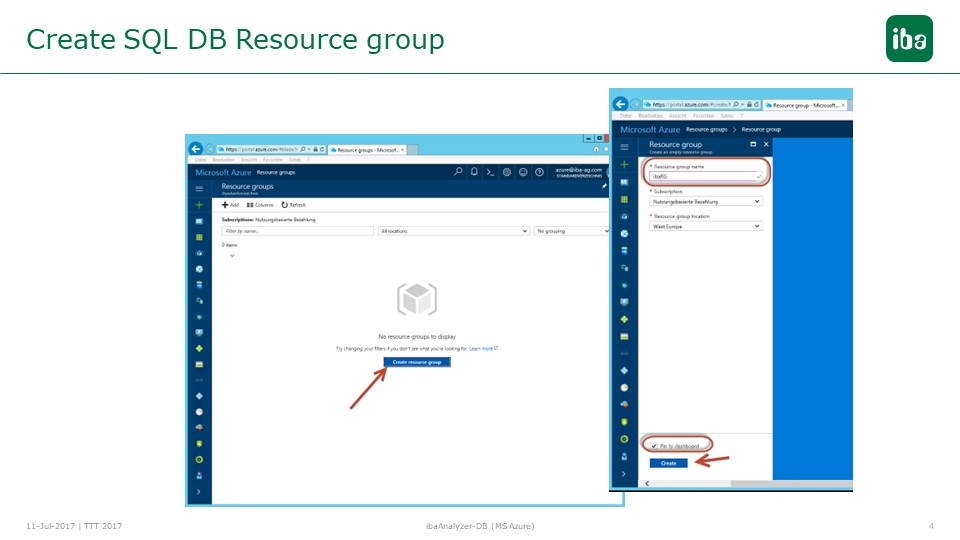
Task: Click Dashboard icon in right window sidebar
Action: [624, 182]
